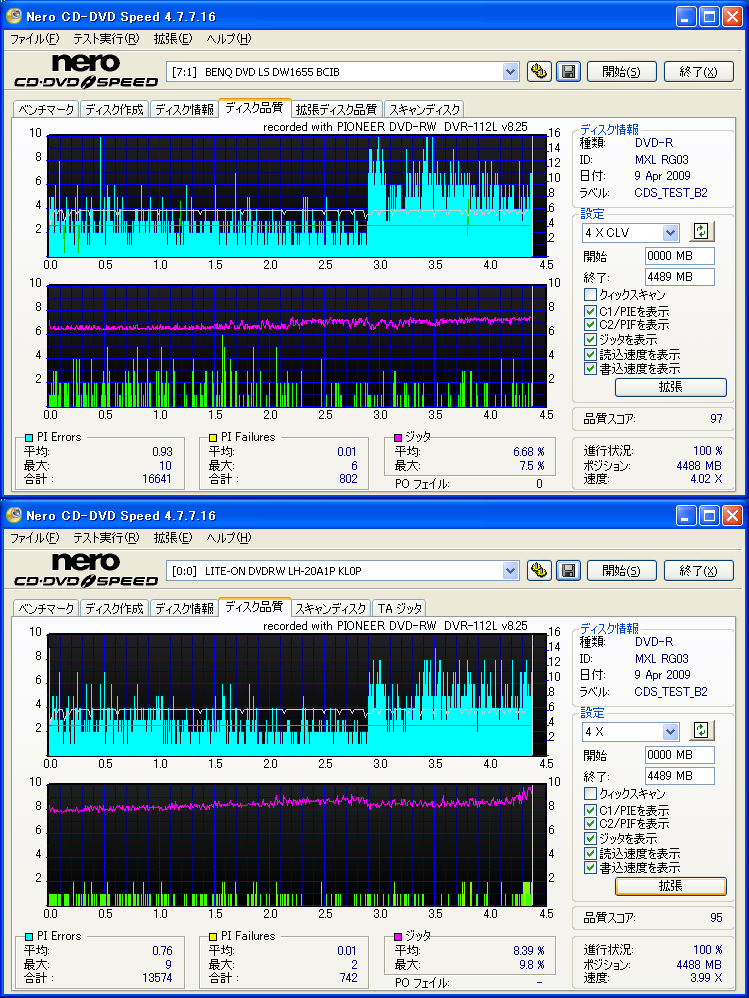Toggle クイックスキャン checkbox in LITE-ON window

[x=590, y=794]
